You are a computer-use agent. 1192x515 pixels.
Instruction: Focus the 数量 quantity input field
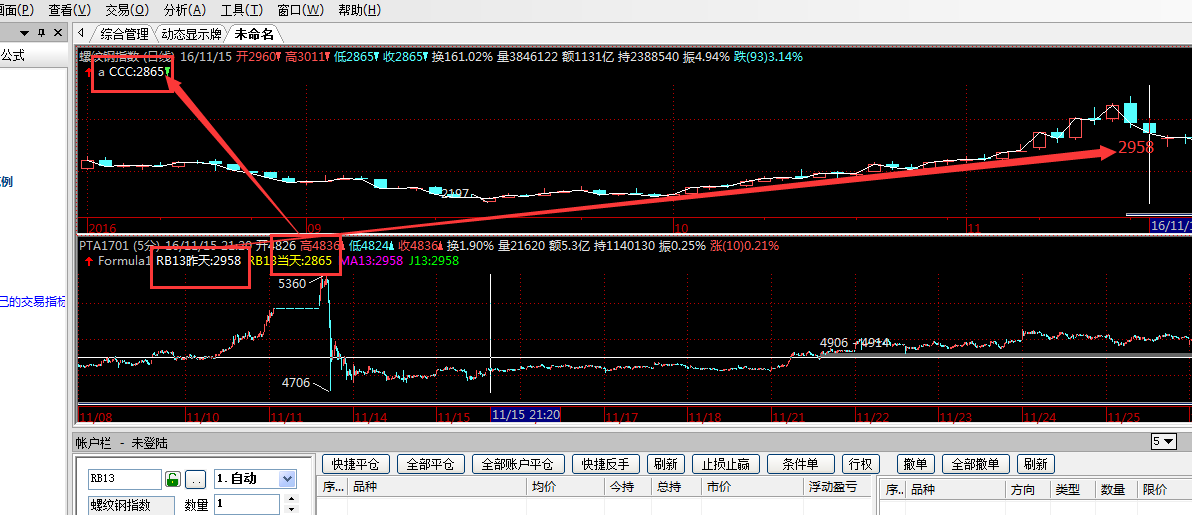pyautogui.click(x=249, y=504)
